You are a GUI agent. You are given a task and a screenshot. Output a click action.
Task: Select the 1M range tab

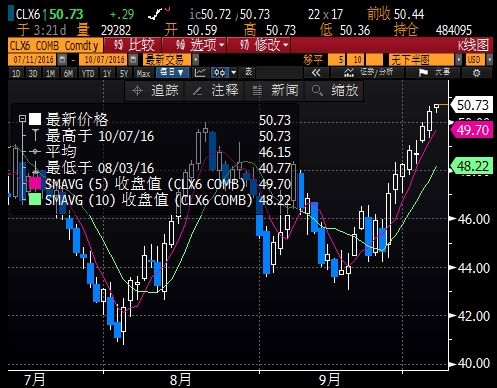(x=50, y=73)
